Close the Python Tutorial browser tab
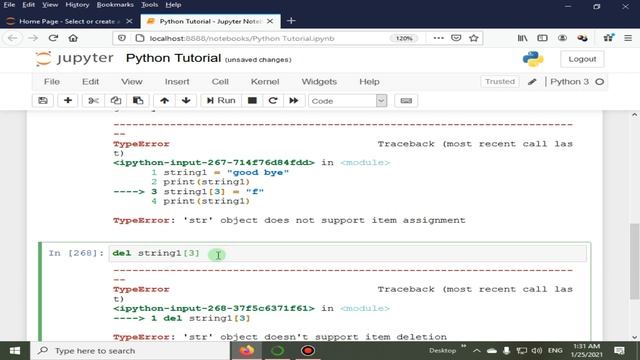 click(270, 21)
